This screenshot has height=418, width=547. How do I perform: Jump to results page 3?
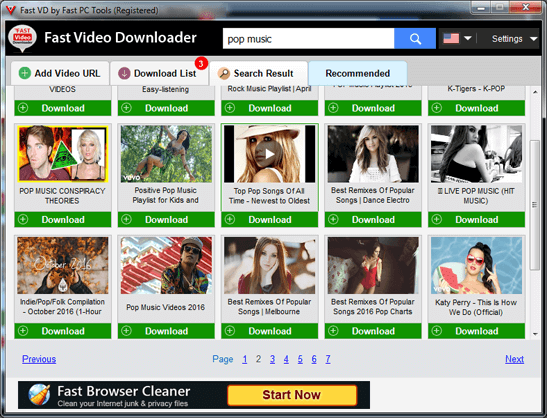[x=272, y=359]
